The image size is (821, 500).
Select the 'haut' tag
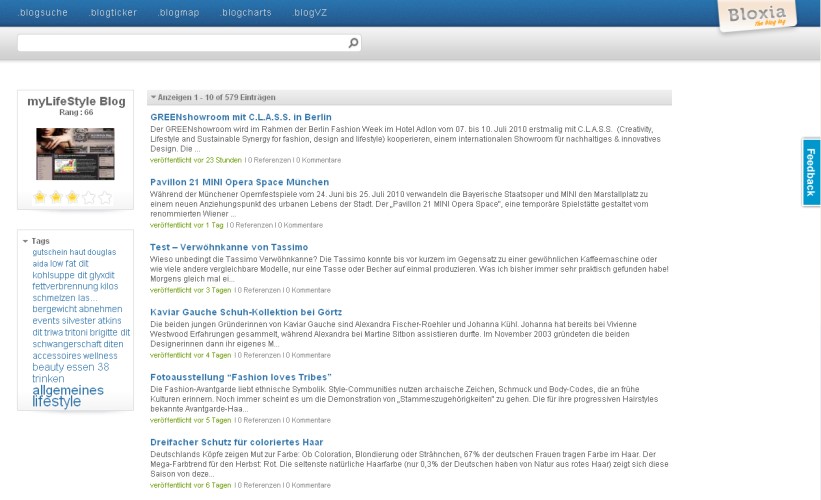[x=77, y=252]
